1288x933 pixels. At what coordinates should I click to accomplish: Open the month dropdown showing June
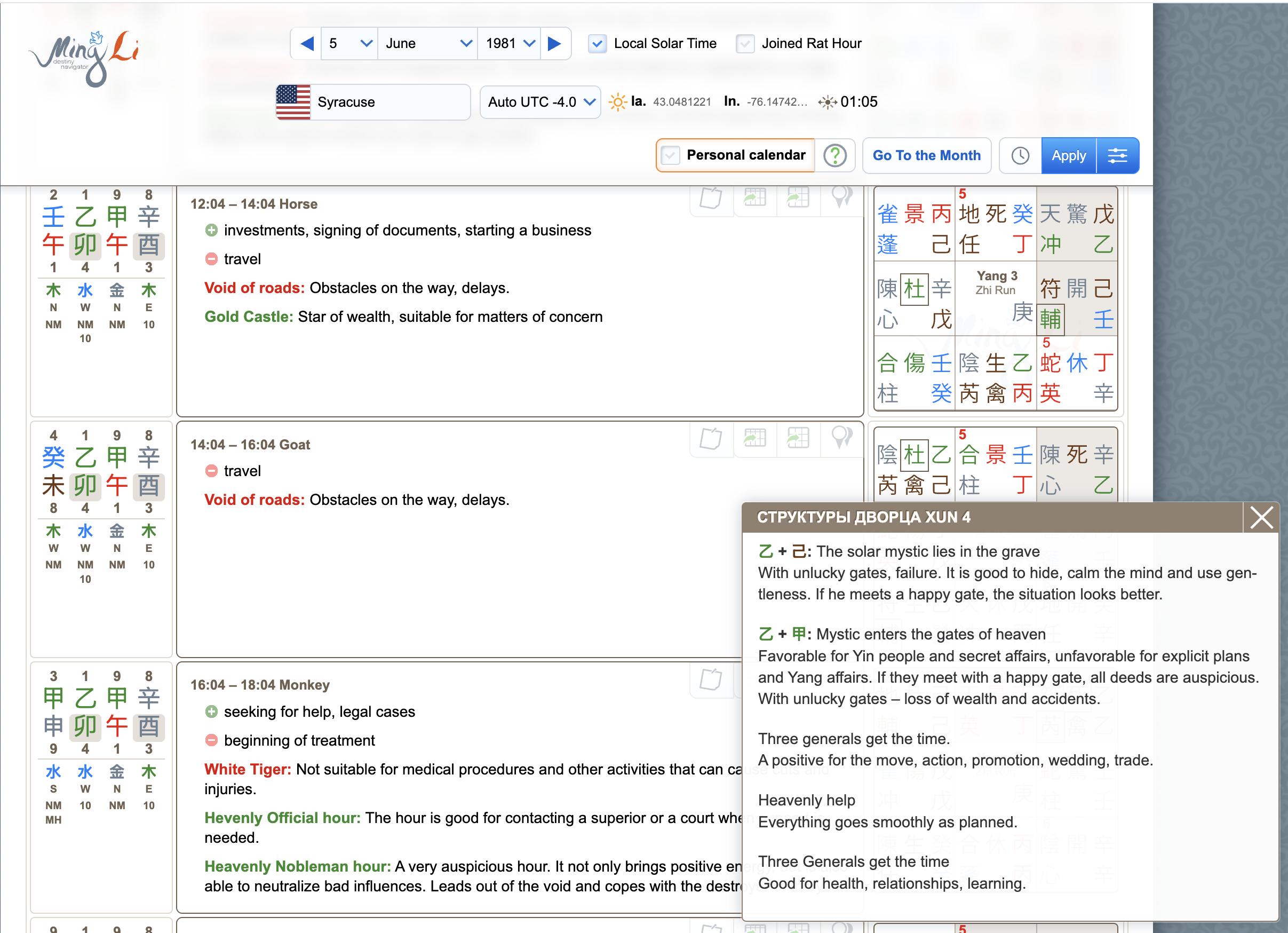(x=427, y=43)
